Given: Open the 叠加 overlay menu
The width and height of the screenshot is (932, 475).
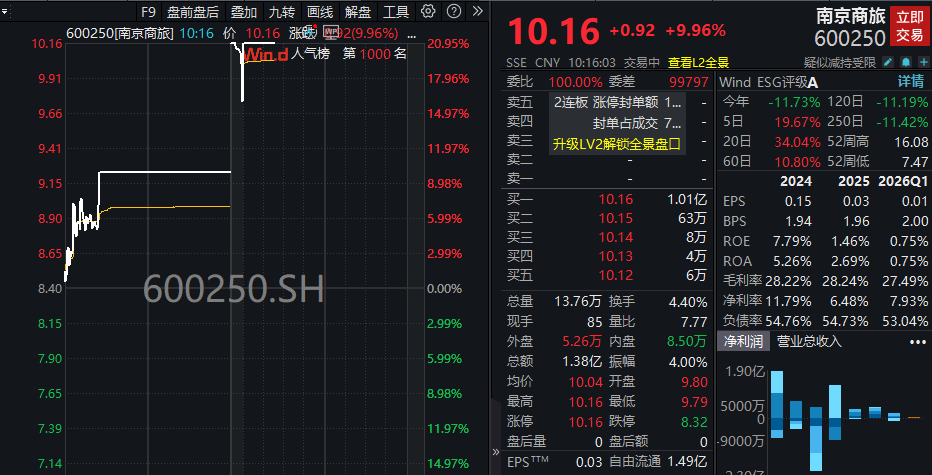Looking at the screenshot, I should (244, 11).
